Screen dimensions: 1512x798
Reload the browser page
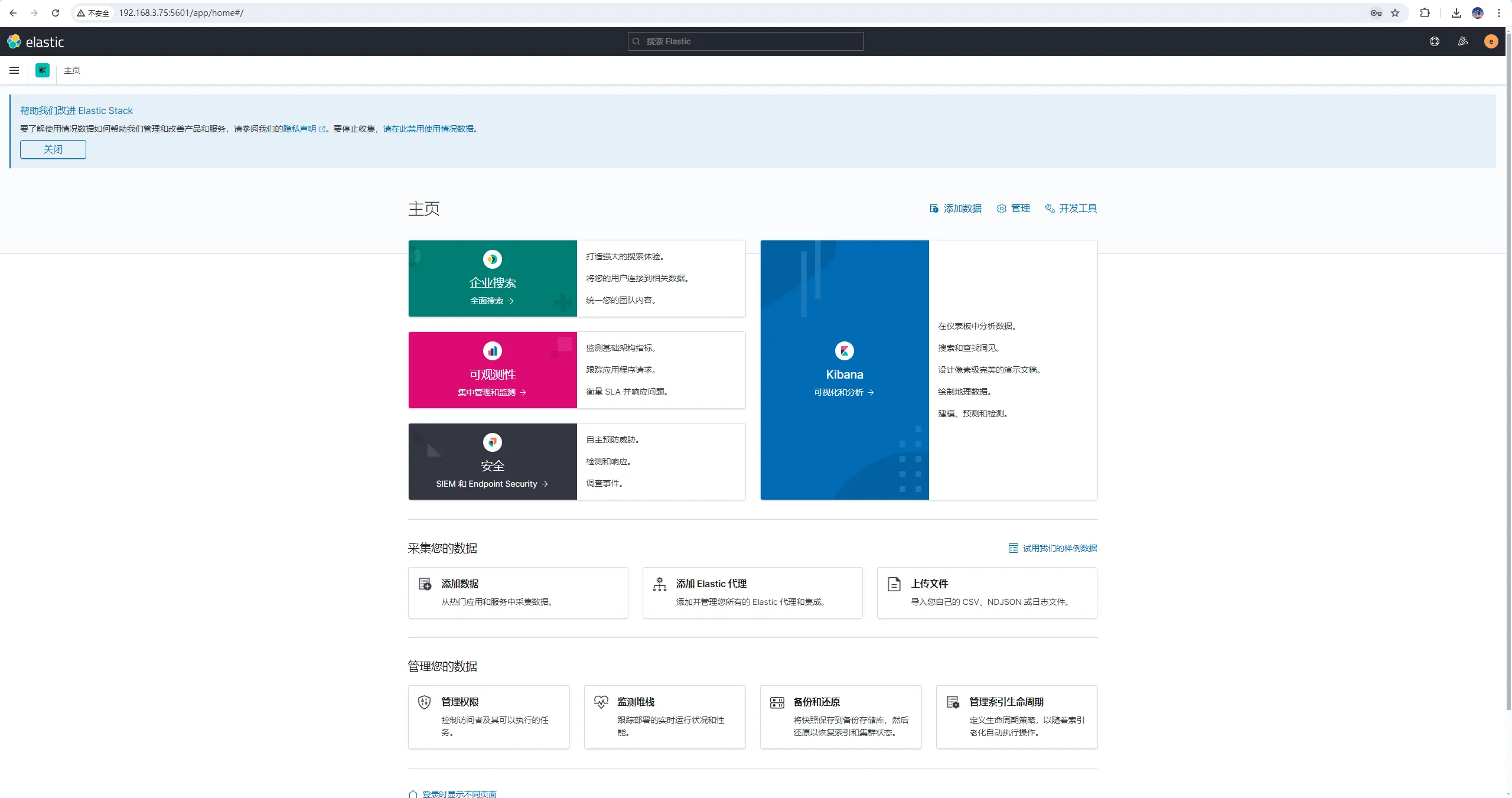(x=56, y=13)
